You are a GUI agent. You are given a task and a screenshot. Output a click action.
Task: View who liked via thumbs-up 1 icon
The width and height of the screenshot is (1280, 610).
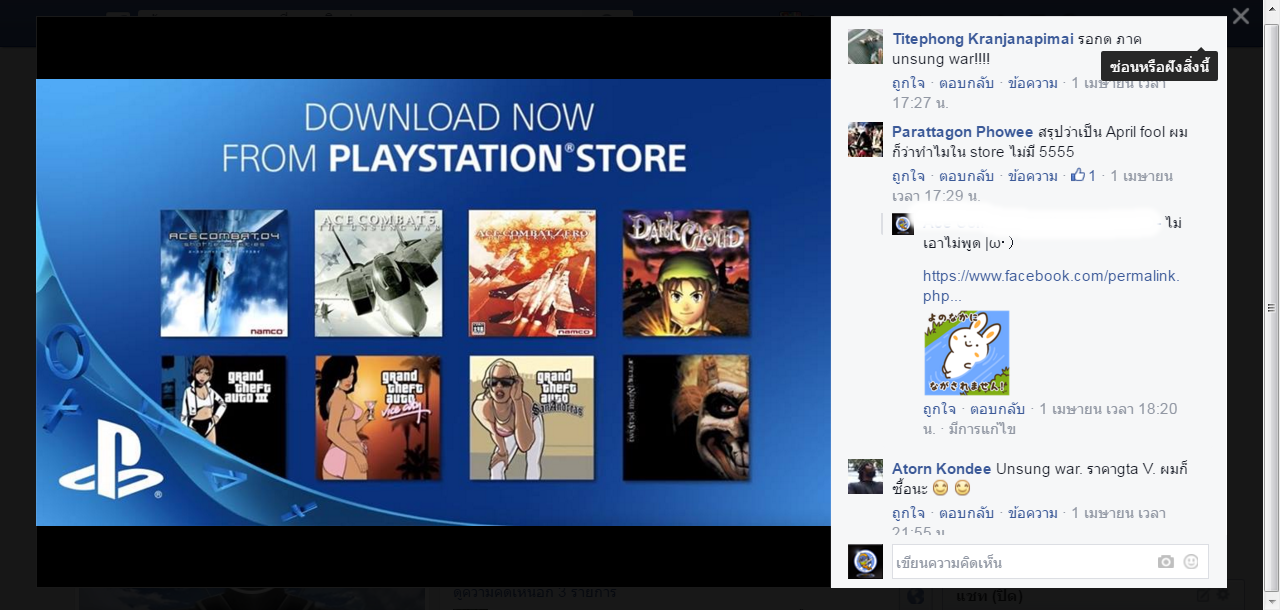coord(1083,176)
